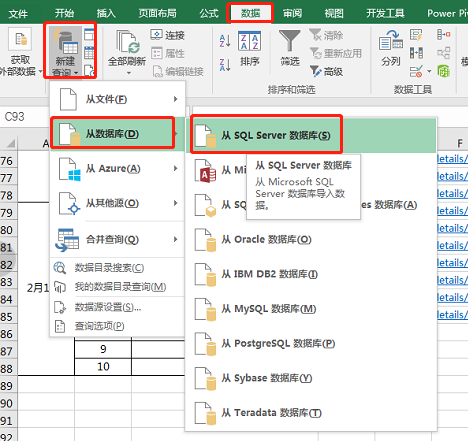The width and height of the screenshot is (468, 441).
Task: Open the hyperlink in column F row 85
Action: [x=453, y=315]
